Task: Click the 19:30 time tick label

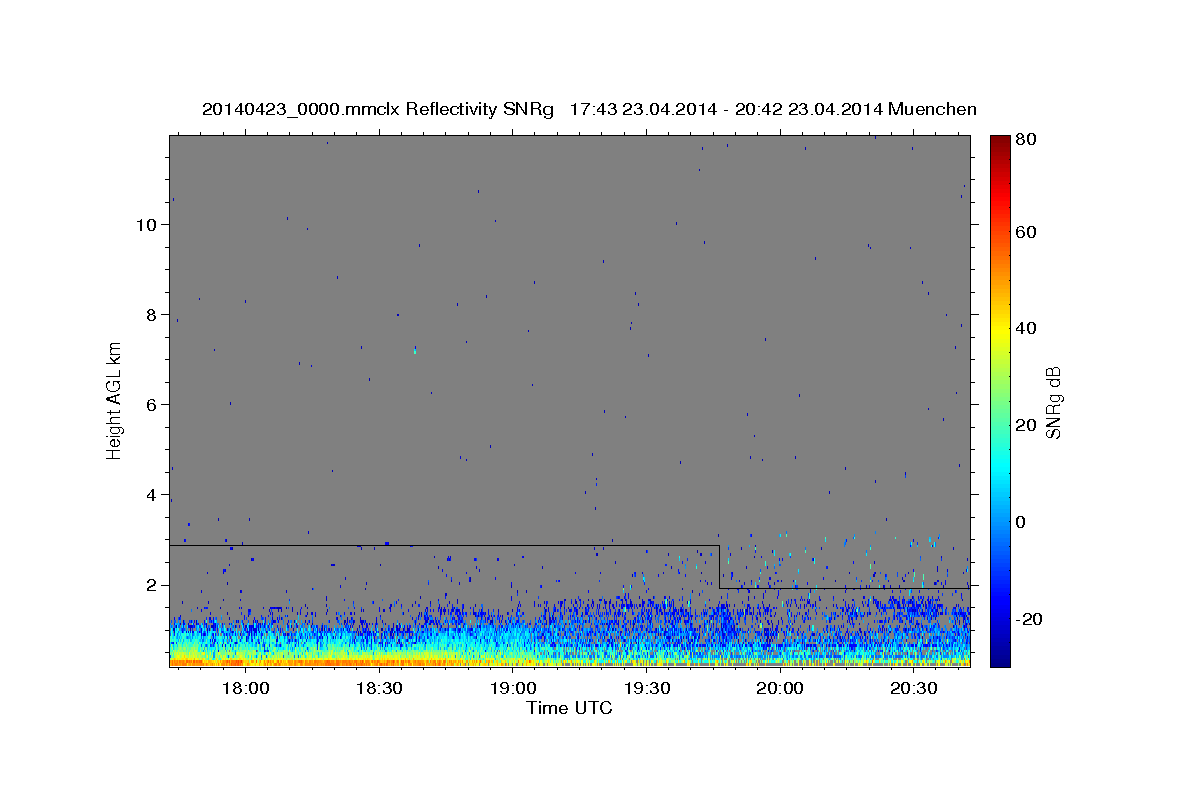Action: (646, 689)
